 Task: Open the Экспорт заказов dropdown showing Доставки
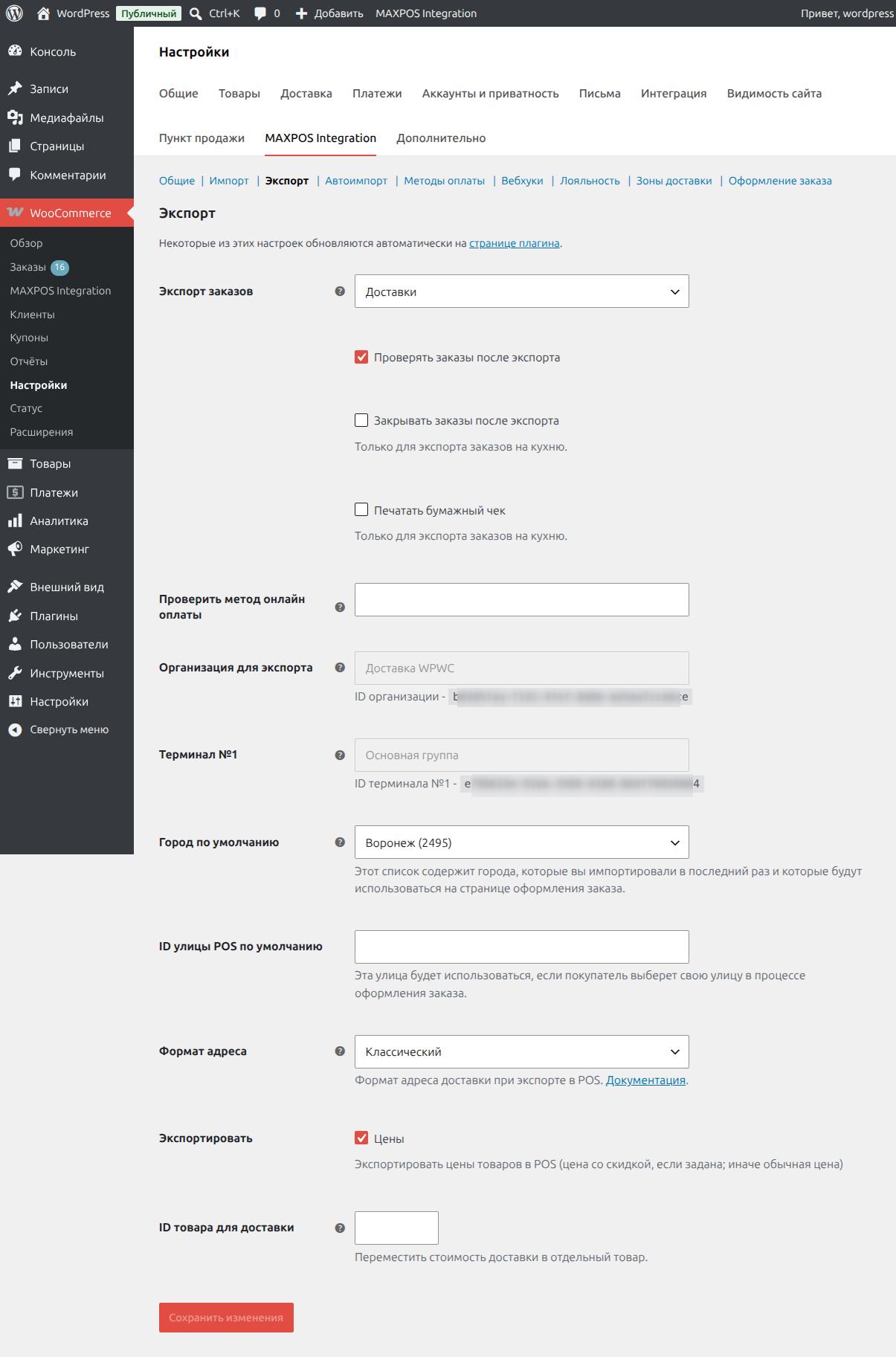pyautogui.click(x=522, y=291)
